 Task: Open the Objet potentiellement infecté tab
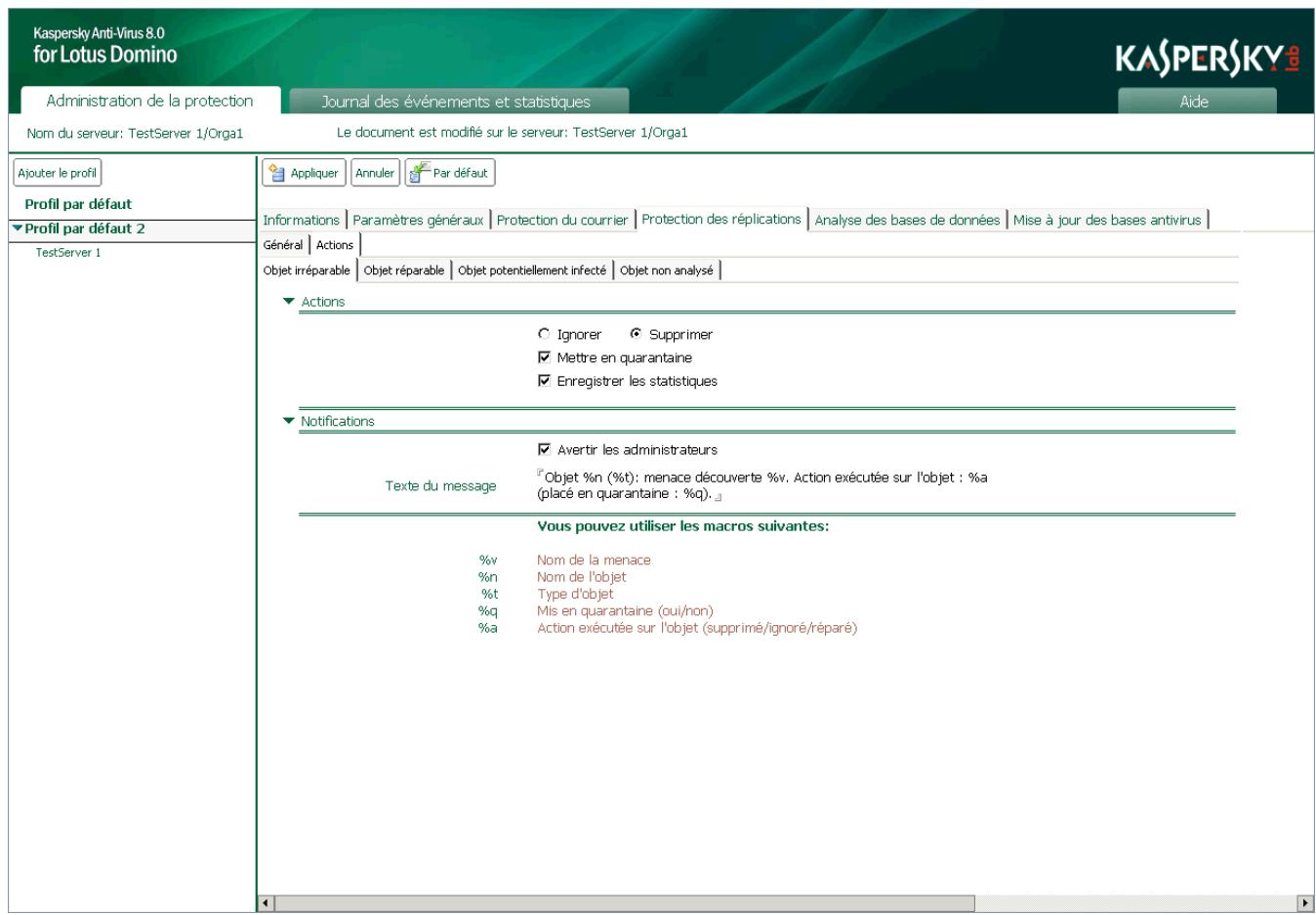pyautogui.click(x=532, y=270)
